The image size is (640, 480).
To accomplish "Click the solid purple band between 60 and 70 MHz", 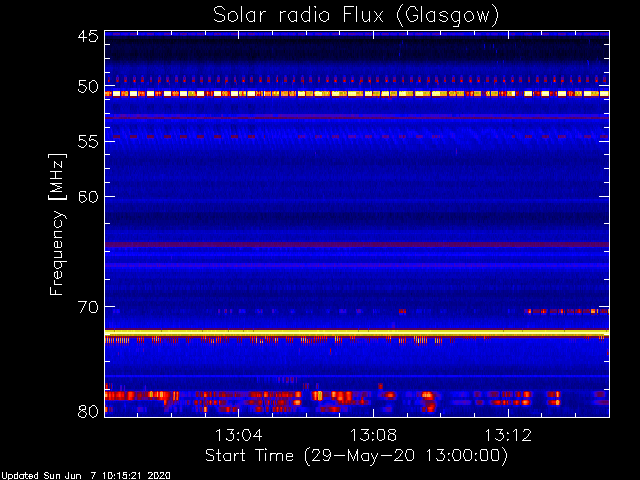I will [357, 244].
